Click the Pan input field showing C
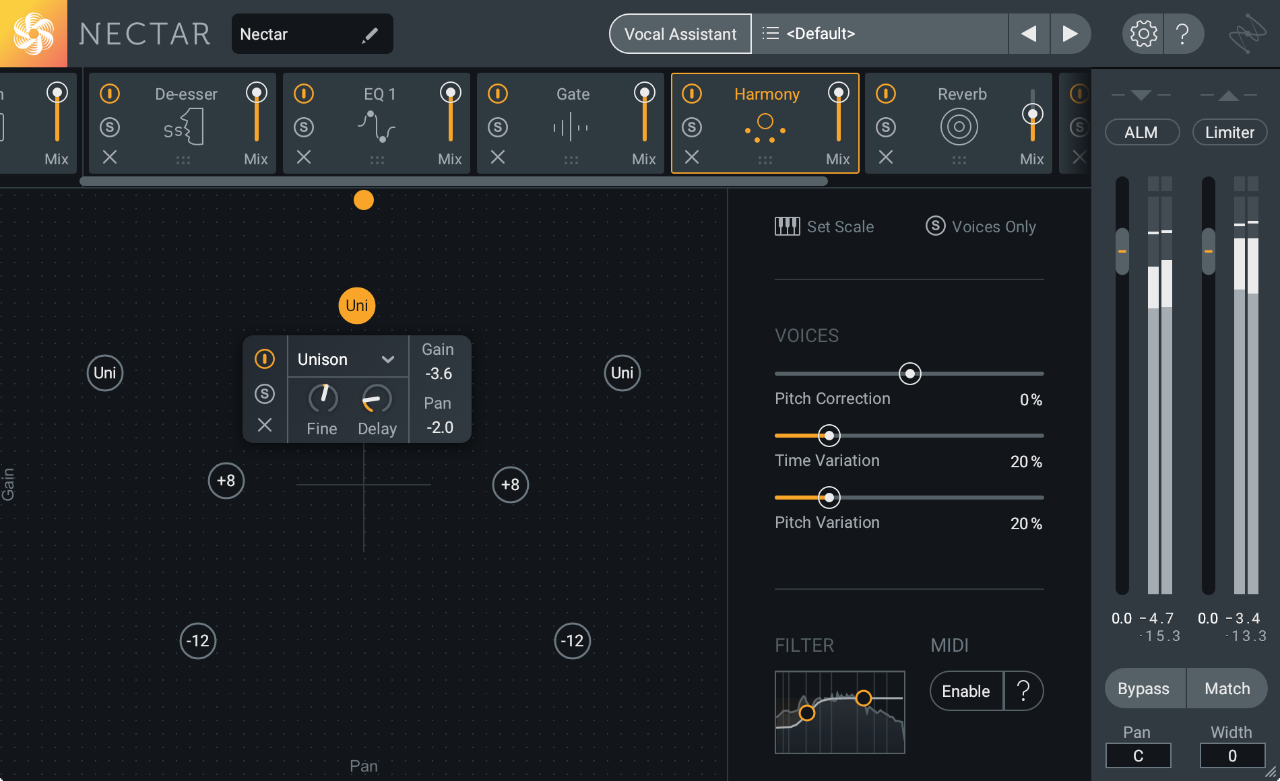The image size is (1280, 781). pos(1138,756)
